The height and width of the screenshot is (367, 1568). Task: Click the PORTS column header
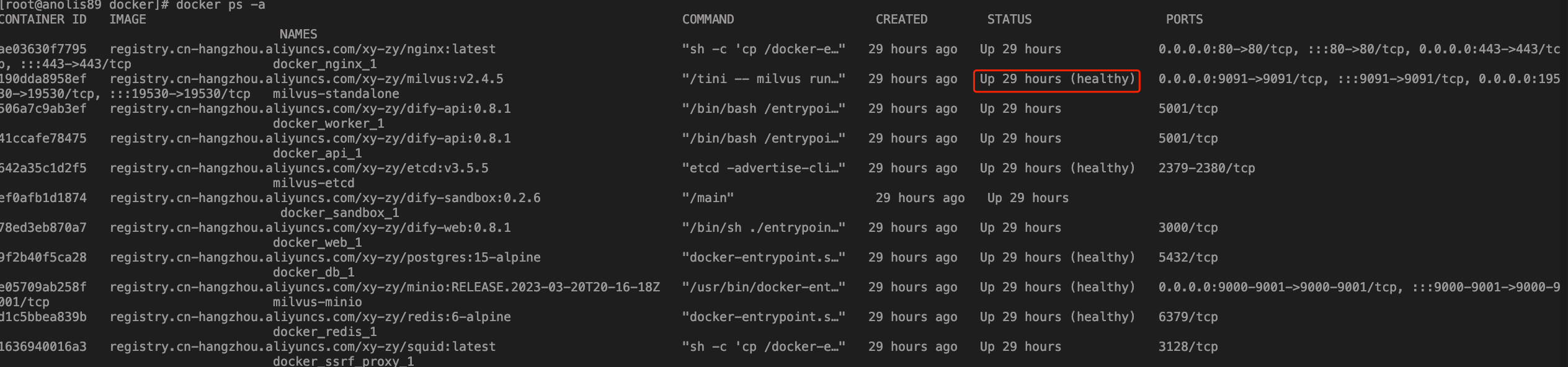click(x=1184, y=20)
